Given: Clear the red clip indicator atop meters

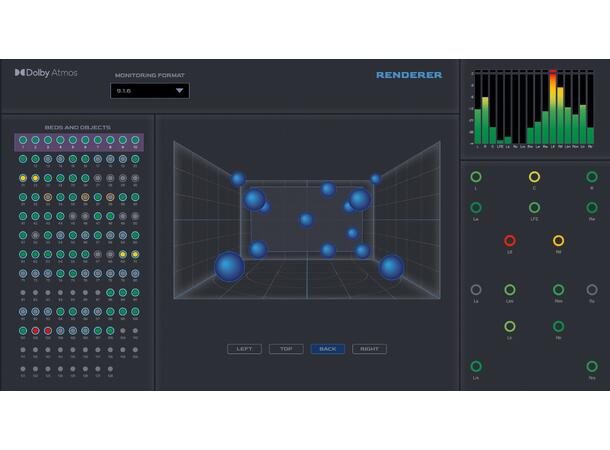Looking at the screenshot, I should point(553,71).
